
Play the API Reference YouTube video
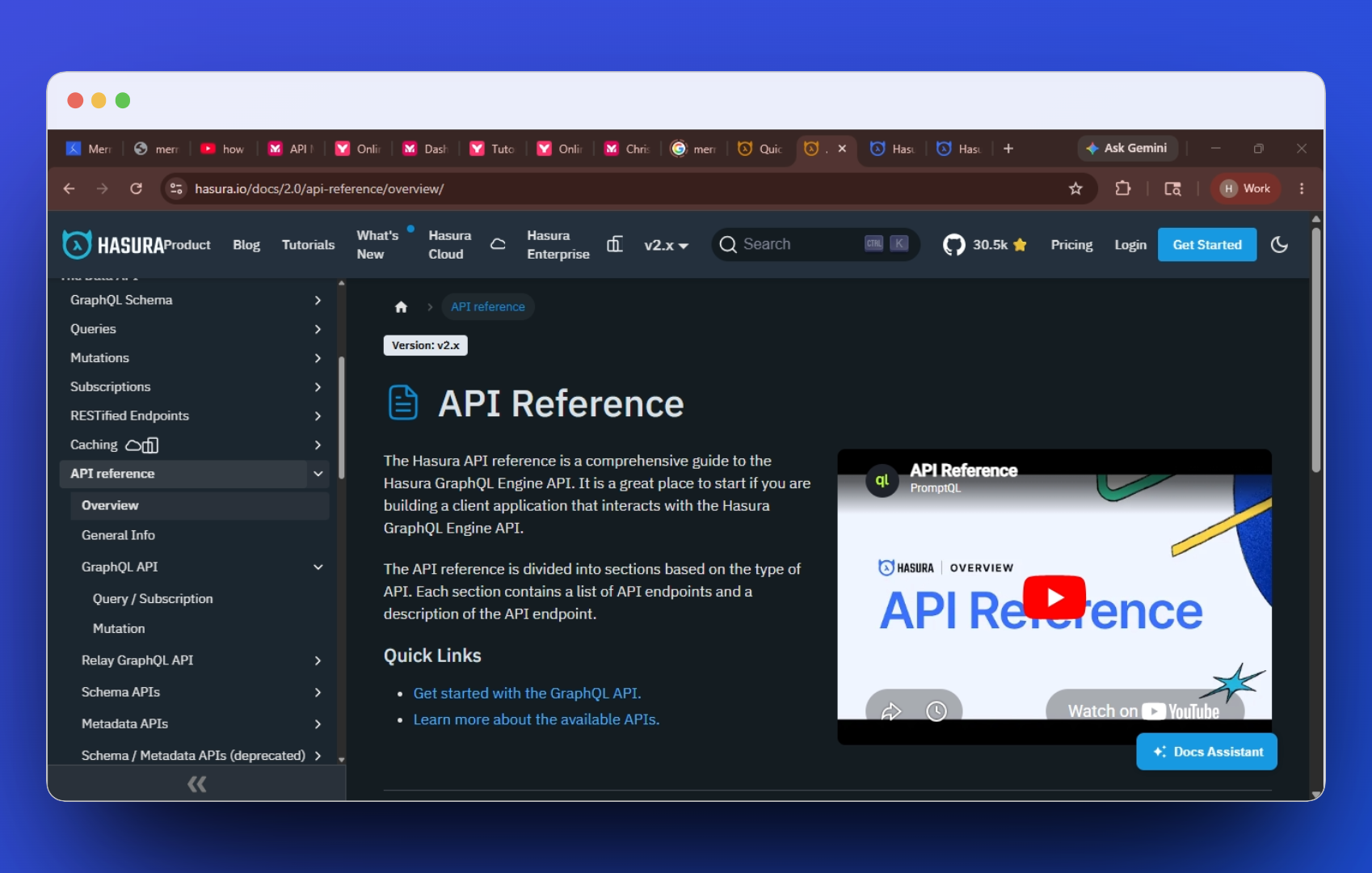tap(1054, 597)
